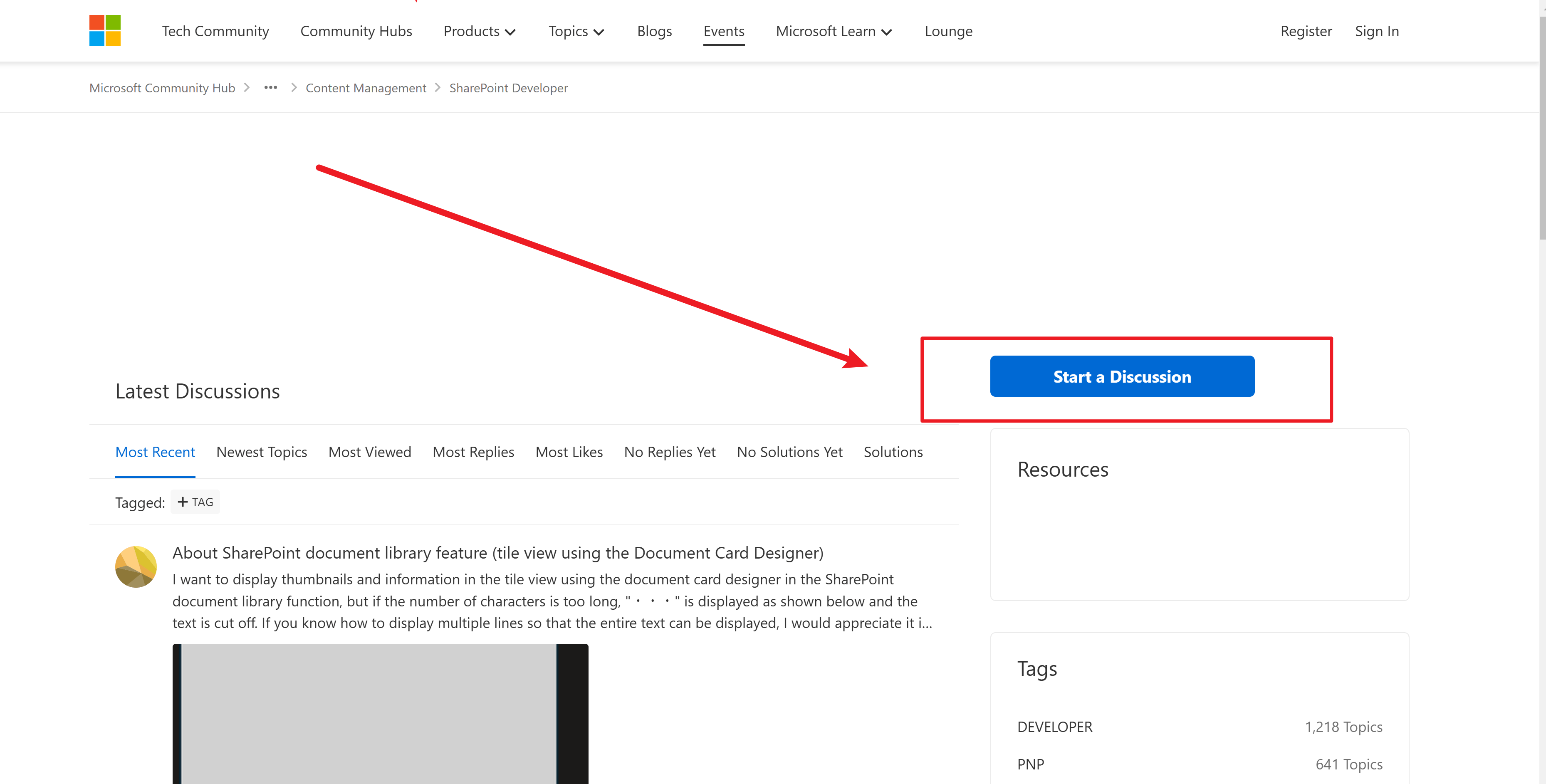
Task: Expand the Topics dropdown
Action: pyautogui.click(x=576, y=31)
